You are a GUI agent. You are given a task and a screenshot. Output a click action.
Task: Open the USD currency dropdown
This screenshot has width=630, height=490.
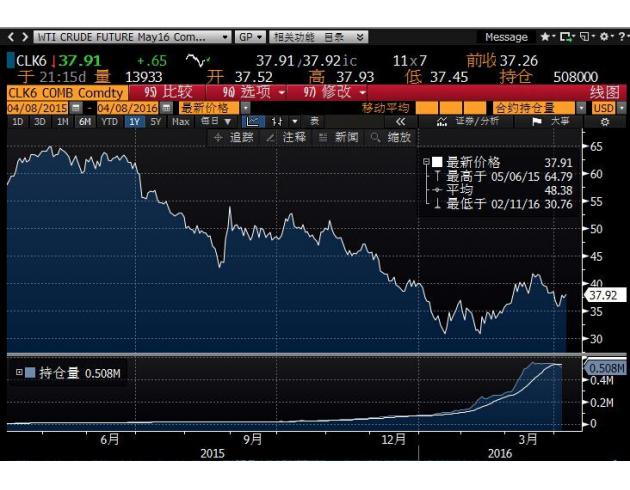605,107
